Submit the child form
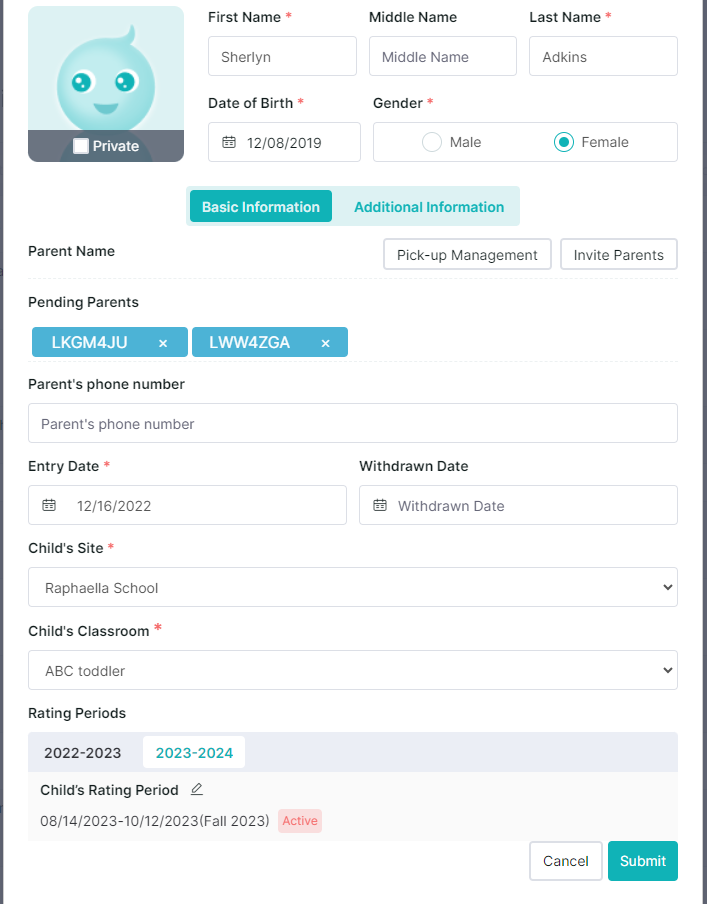 pyautogui.click(x=643, y=861)
